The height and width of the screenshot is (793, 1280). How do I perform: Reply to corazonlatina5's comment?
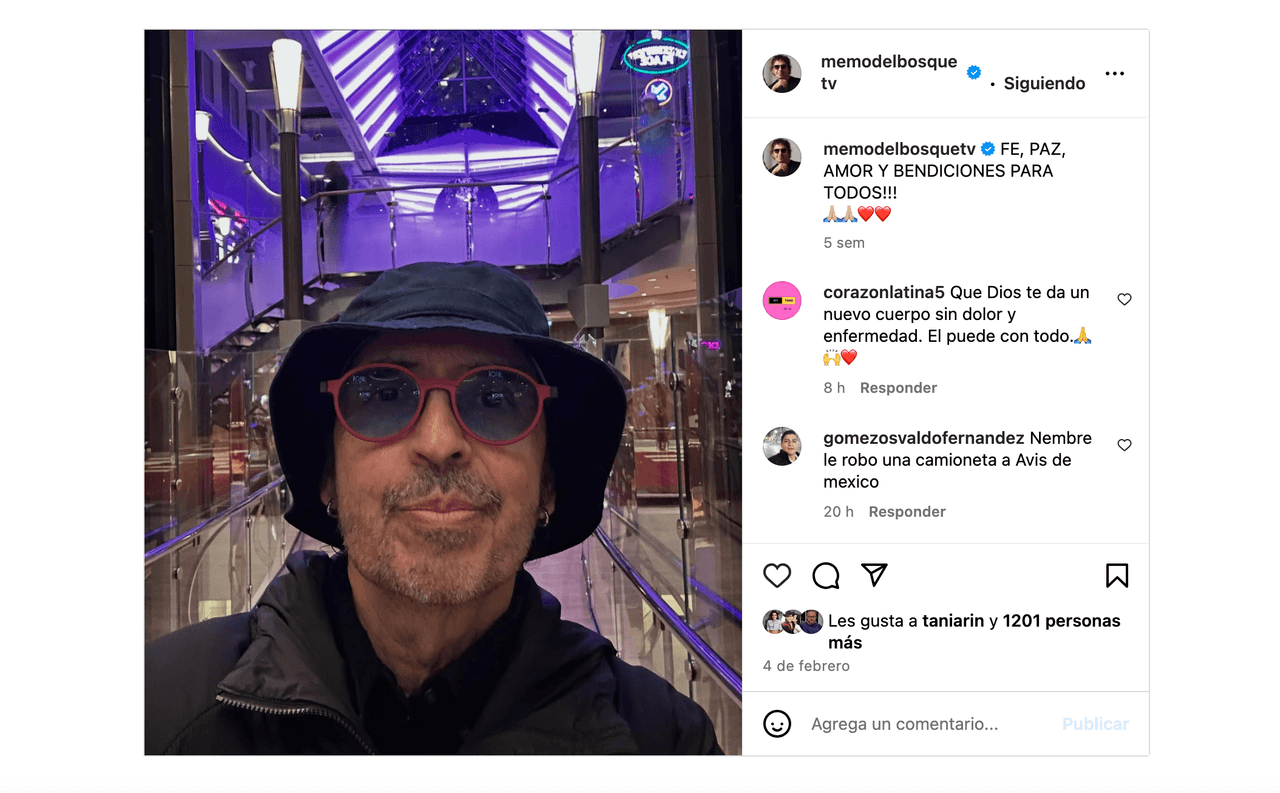[898, 388]
